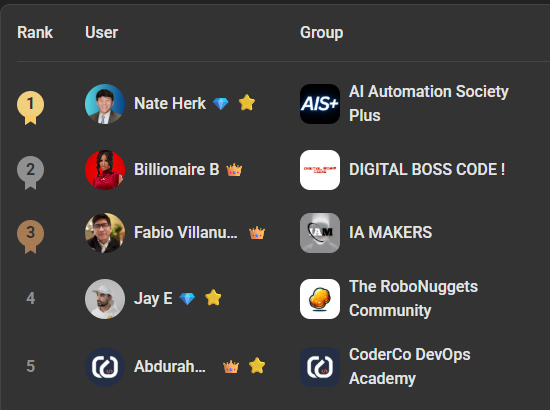Open Nate Herk's profile avatar

pyautogui.click(x=105, y=104)
